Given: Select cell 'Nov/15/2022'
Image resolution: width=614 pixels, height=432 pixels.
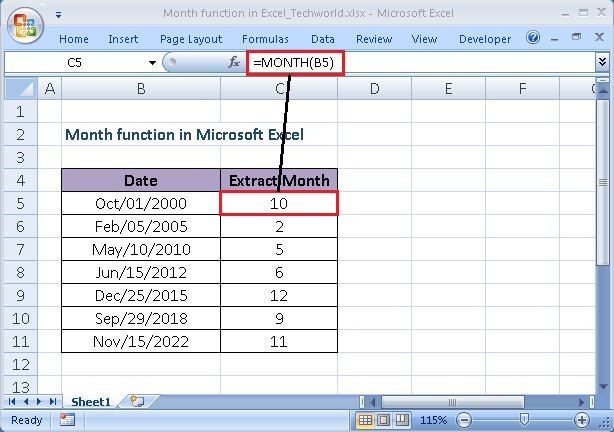Looking at the screenshot, I should coord(141,341).
